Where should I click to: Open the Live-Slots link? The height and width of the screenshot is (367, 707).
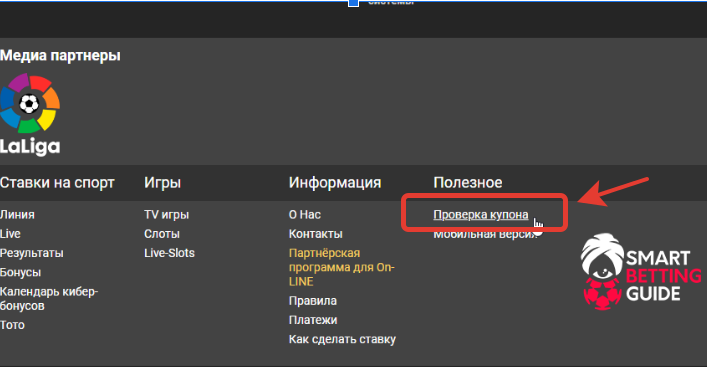tap(170, 253)
